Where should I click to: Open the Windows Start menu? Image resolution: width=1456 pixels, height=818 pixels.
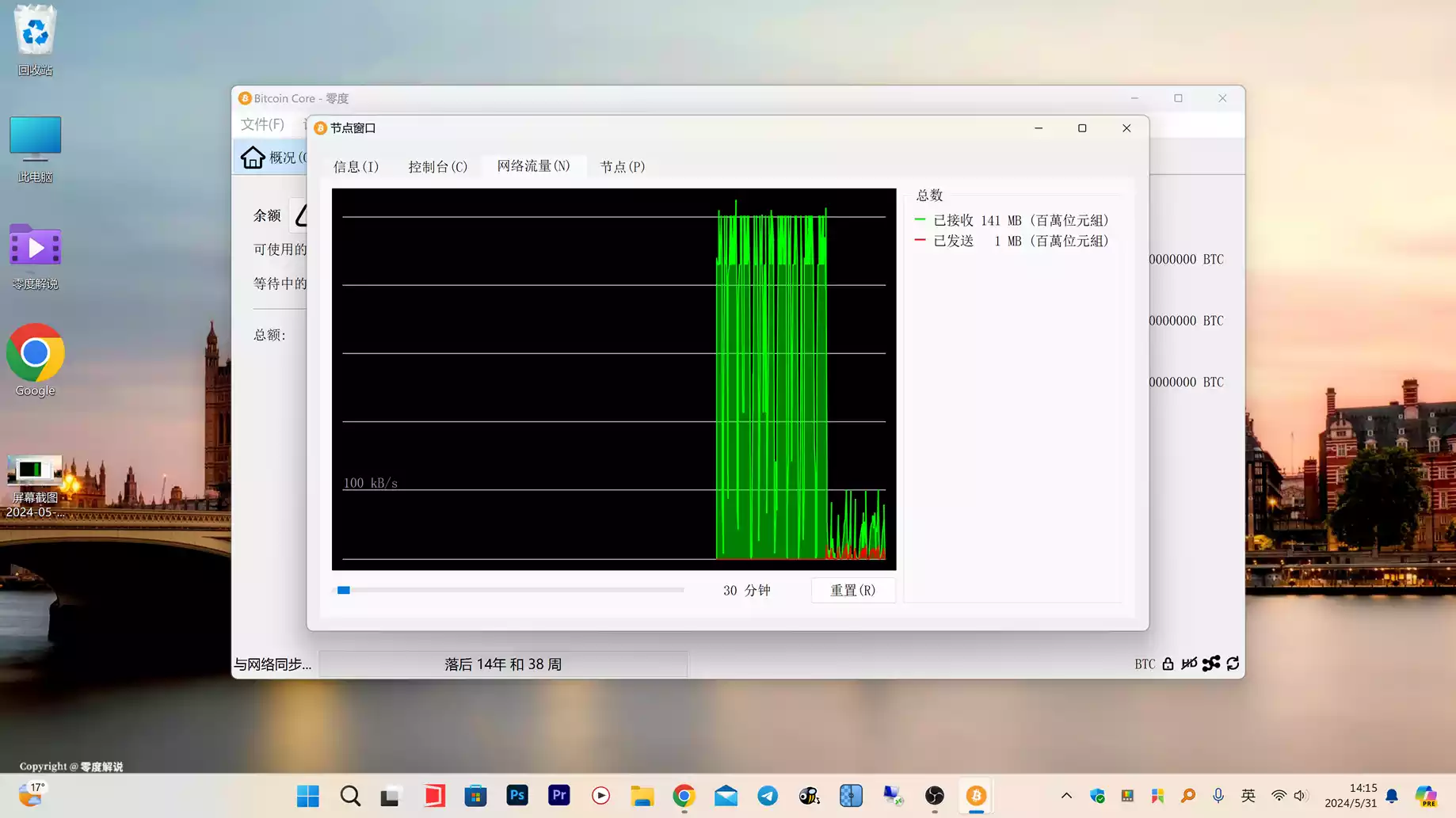click(308, 796)
